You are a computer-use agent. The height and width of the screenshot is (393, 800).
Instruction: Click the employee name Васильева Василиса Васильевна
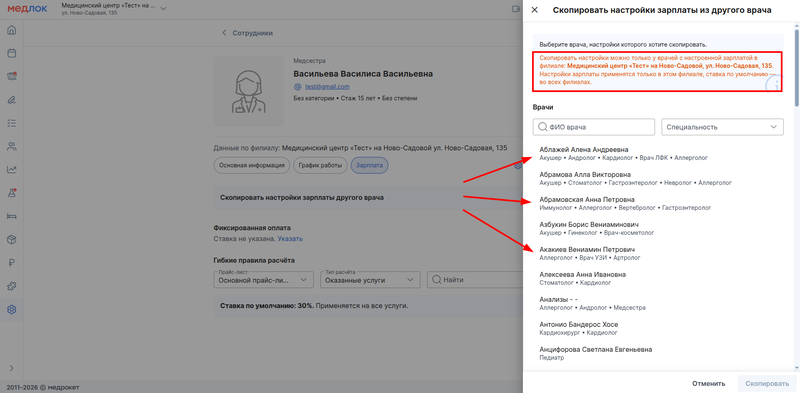click(363, 74)
